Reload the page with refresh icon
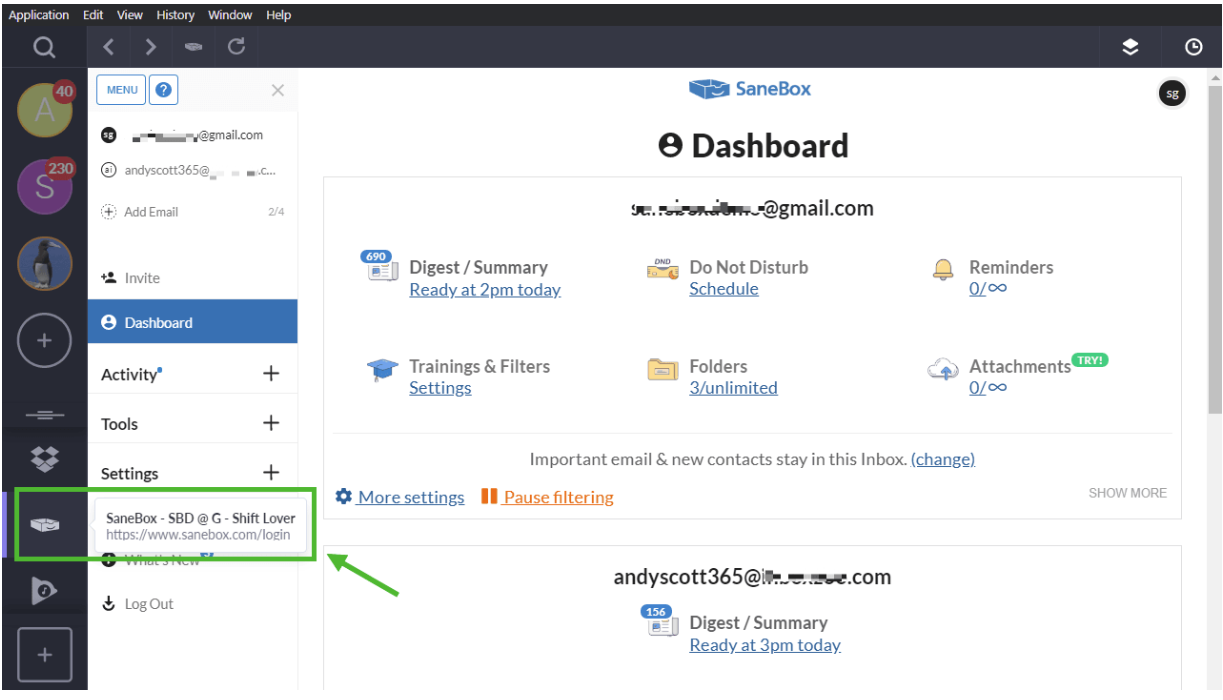This screenshot has height=700, width=1223. pyautogui.click(x=237, y=46)
